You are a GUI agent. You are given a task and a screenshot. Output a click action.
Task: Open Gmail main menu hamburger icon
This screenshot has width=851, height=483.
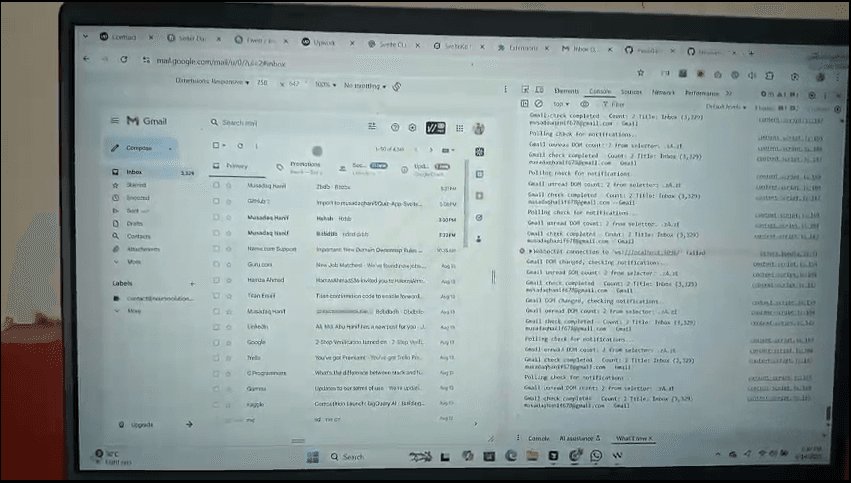click(x=115, y=120)
